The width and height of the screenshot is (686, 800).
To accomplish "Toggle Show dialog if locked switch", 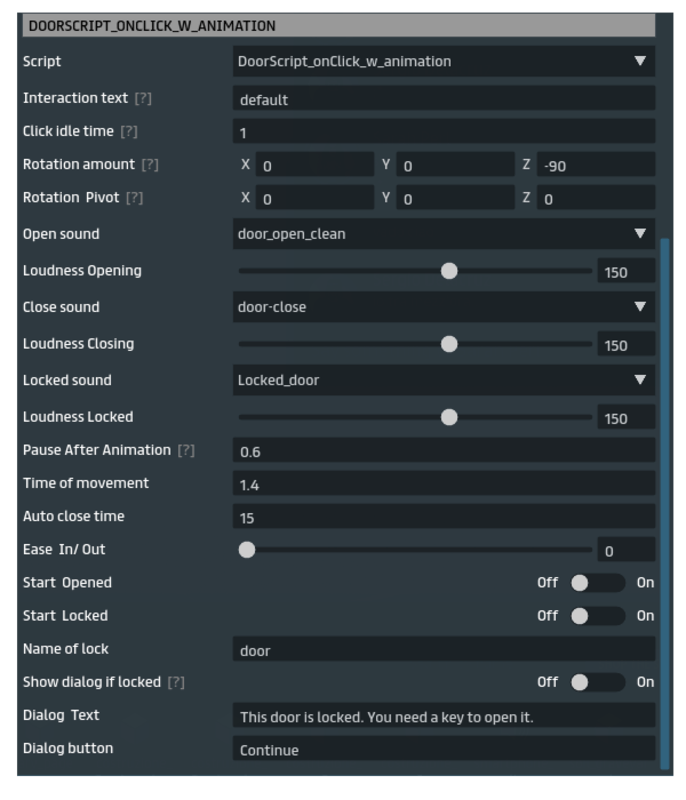I will [x=596, y=682].
